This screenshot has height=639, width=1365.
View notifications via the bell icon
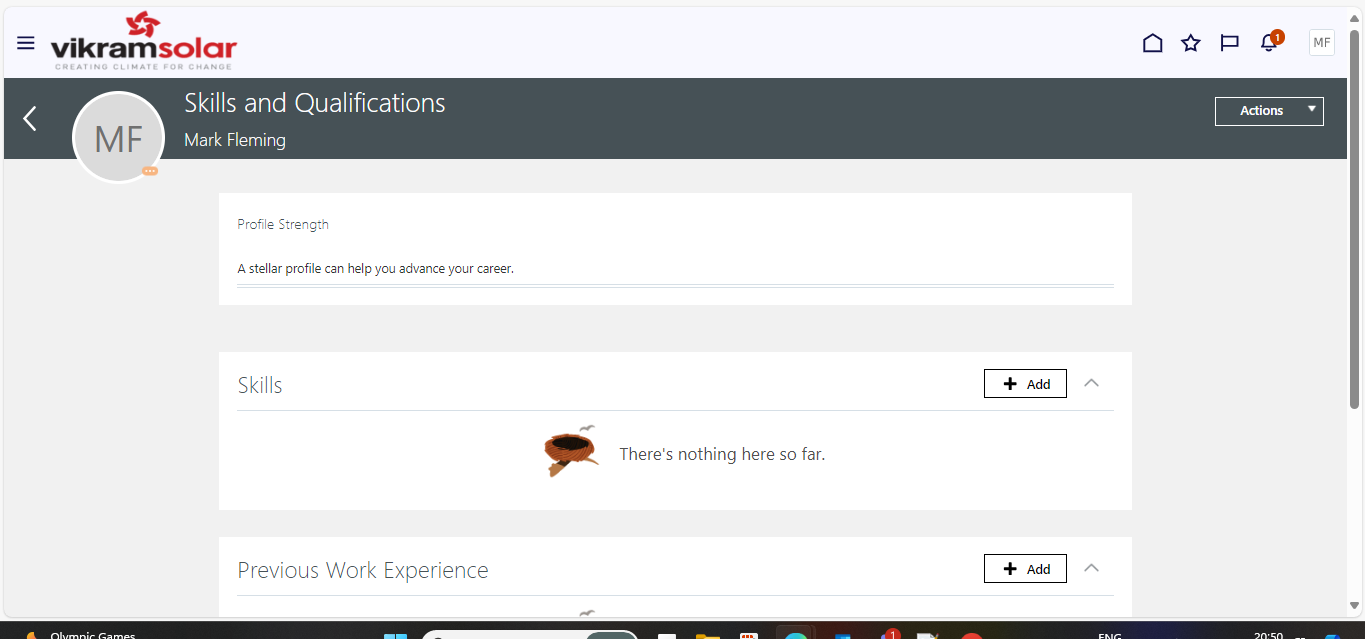tap(1267, 43)
